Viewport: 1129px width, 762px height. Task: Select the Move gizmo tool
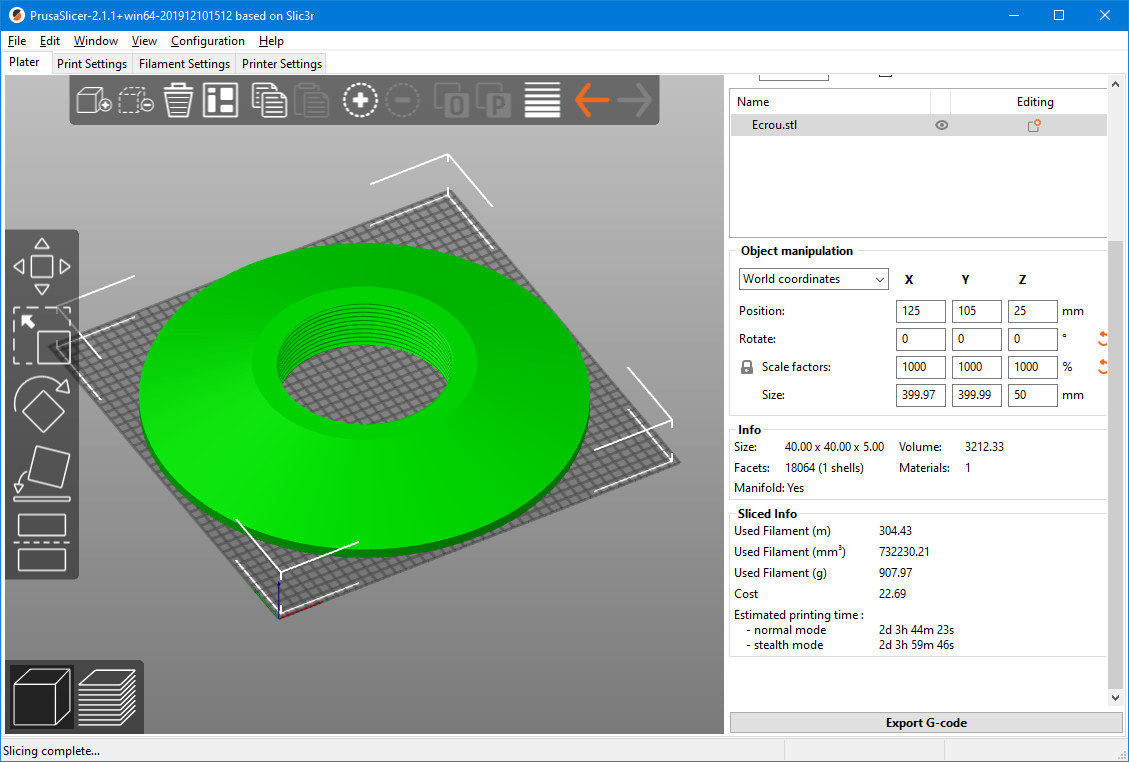[41, 267]
